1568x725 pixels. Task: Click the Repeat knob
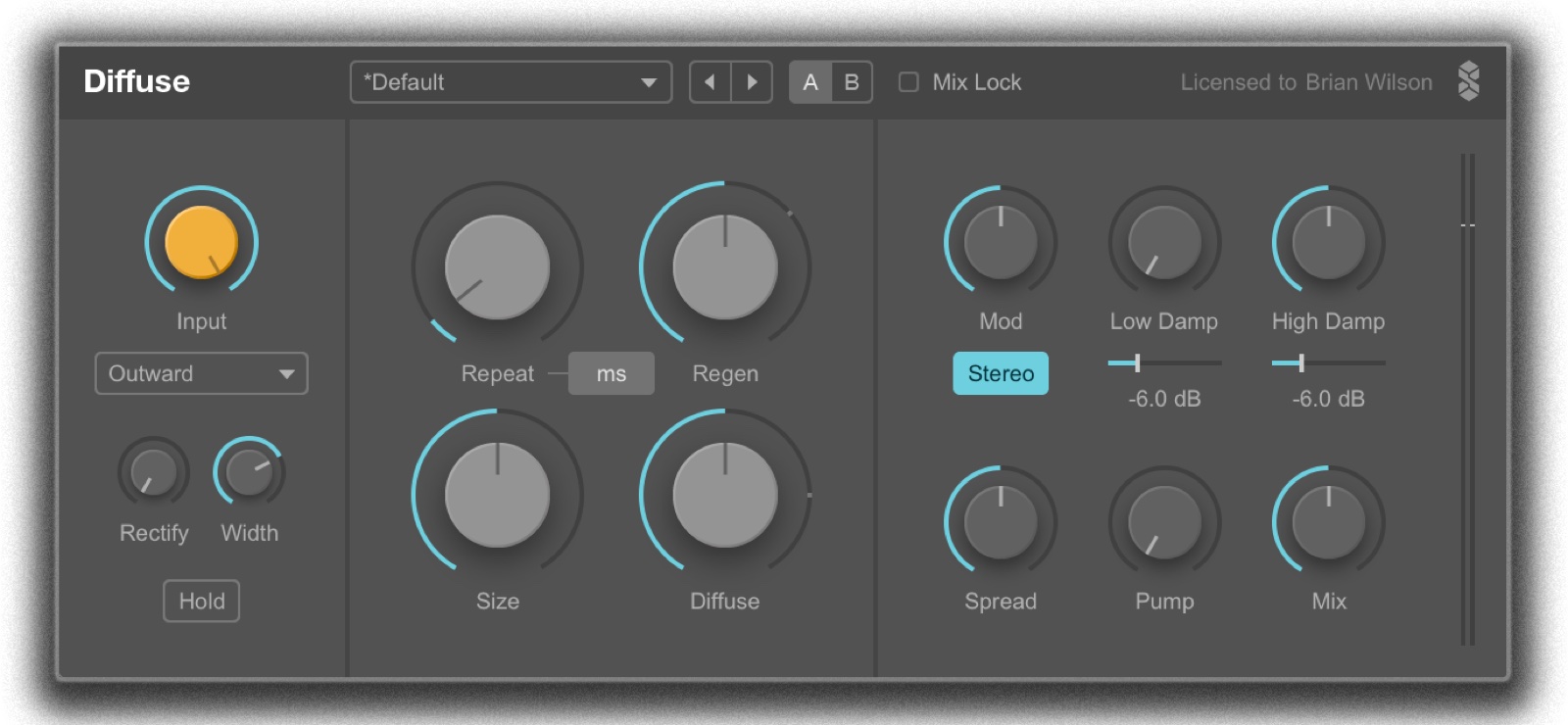click(x=497, y=266)
